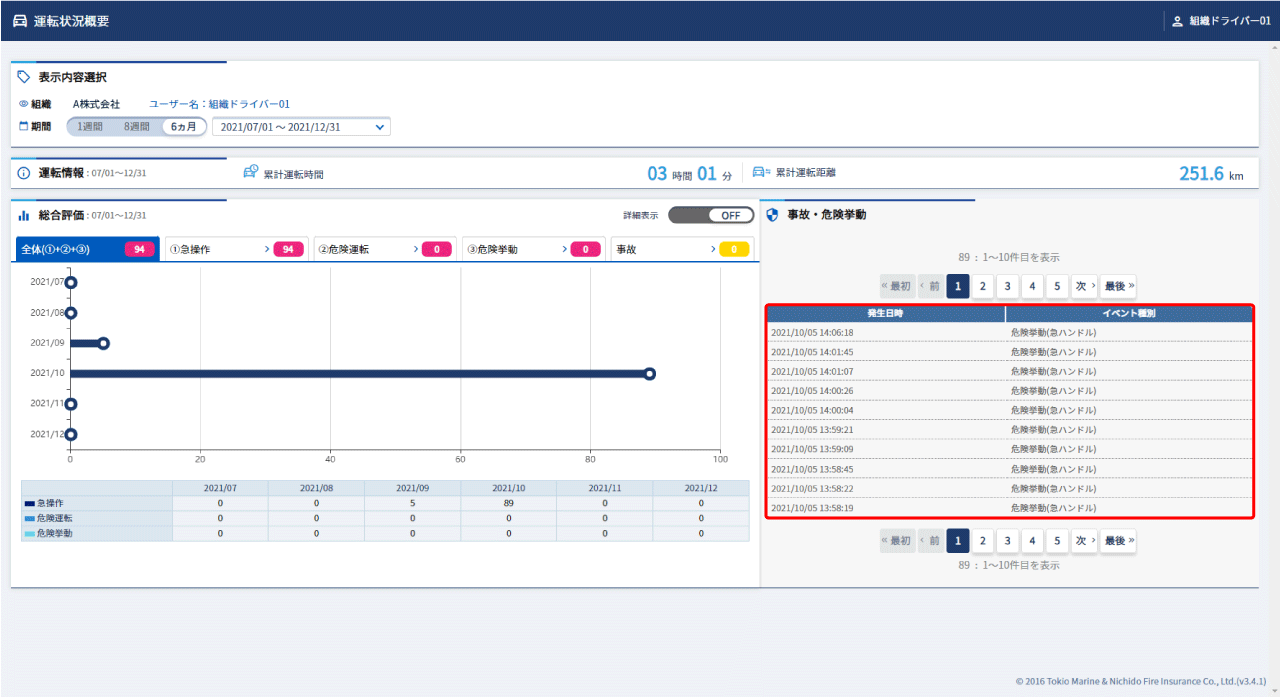The height and width of the screenshot is (697, 1280).
Task: Select the 8週間 period option
Action: pyautogui.click(x=136, y=127)
